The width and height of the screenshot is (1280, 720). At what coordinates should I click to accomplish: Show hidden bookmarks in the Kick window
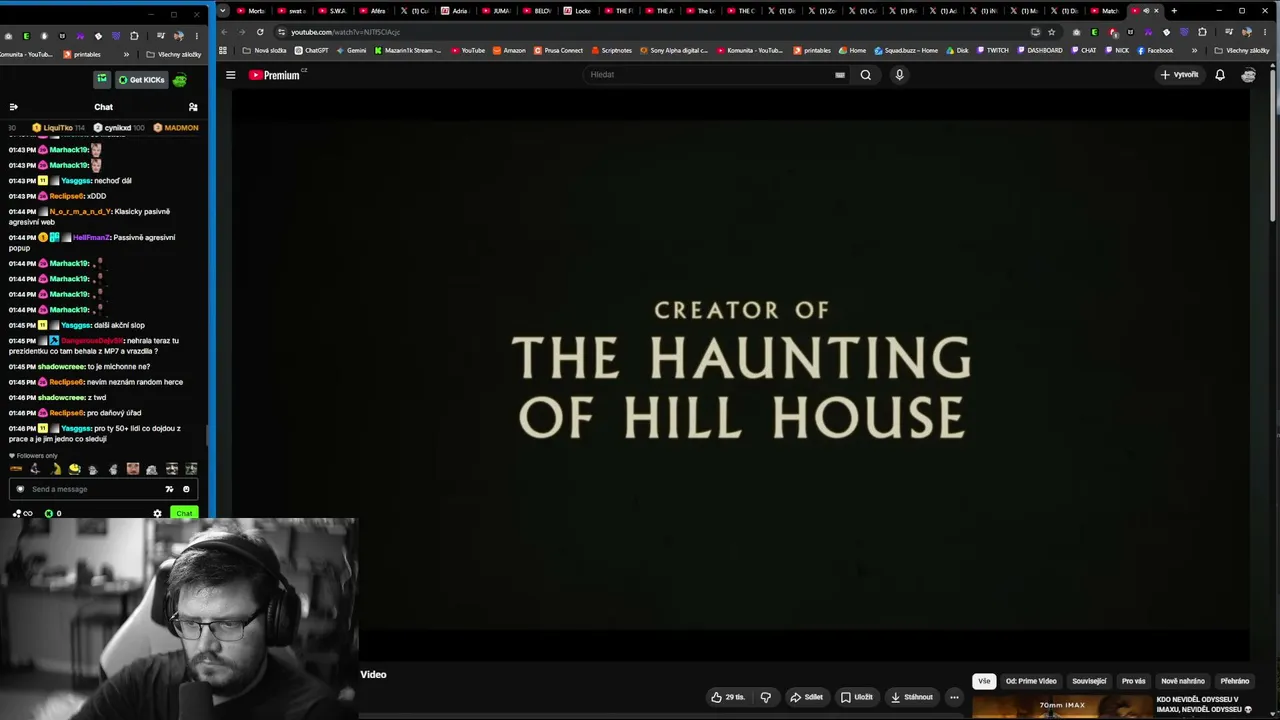pos(126,54)
